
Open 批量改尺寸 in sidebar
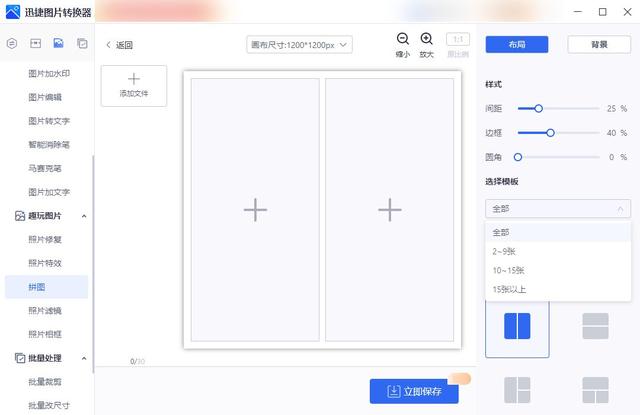pyautogui.click(x=49, y=406)
